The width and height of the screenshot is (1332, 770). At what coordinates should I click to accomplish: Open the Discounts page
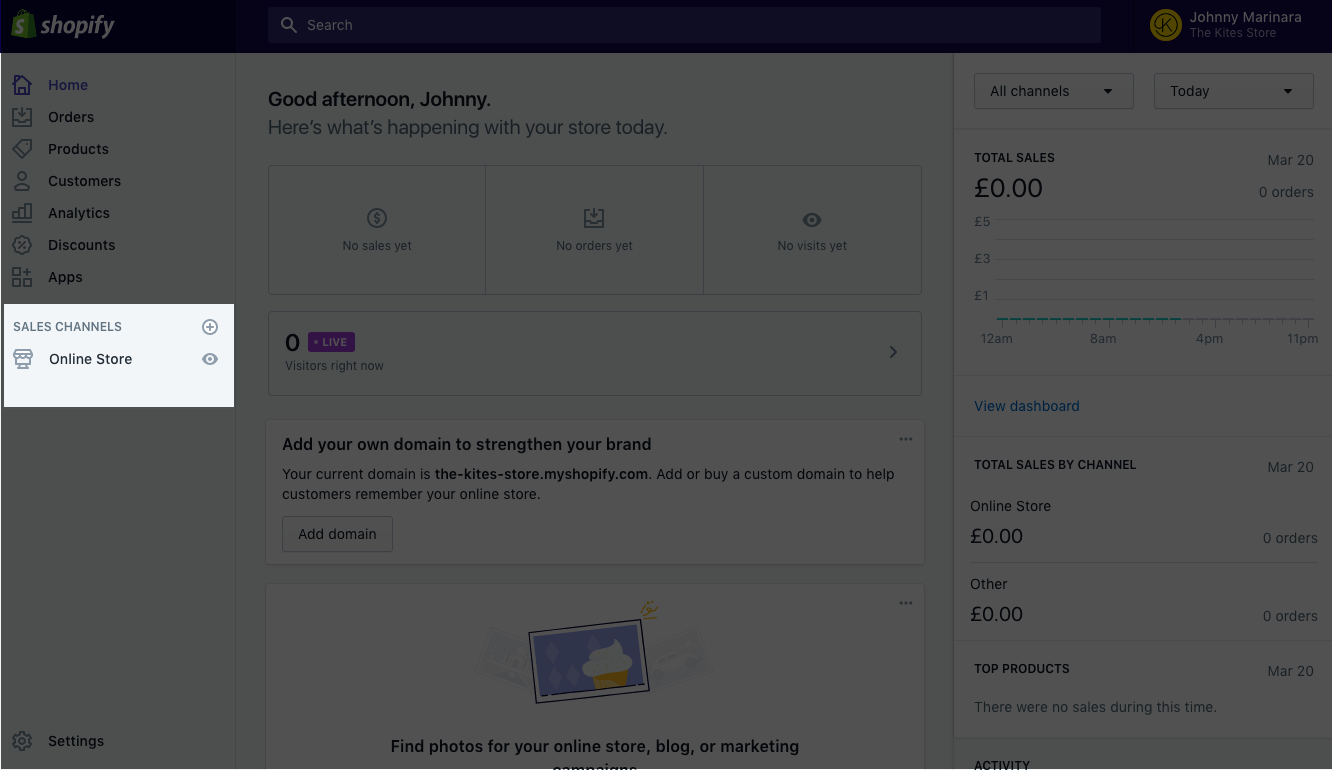[x=81, y=244]
